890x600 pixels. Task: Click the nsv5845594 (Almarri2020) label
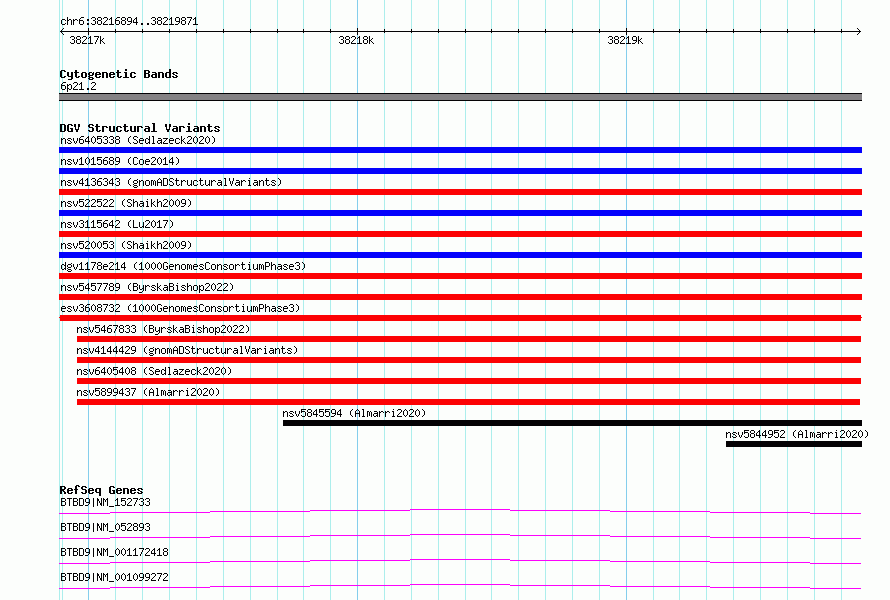[x=354, y=413]
